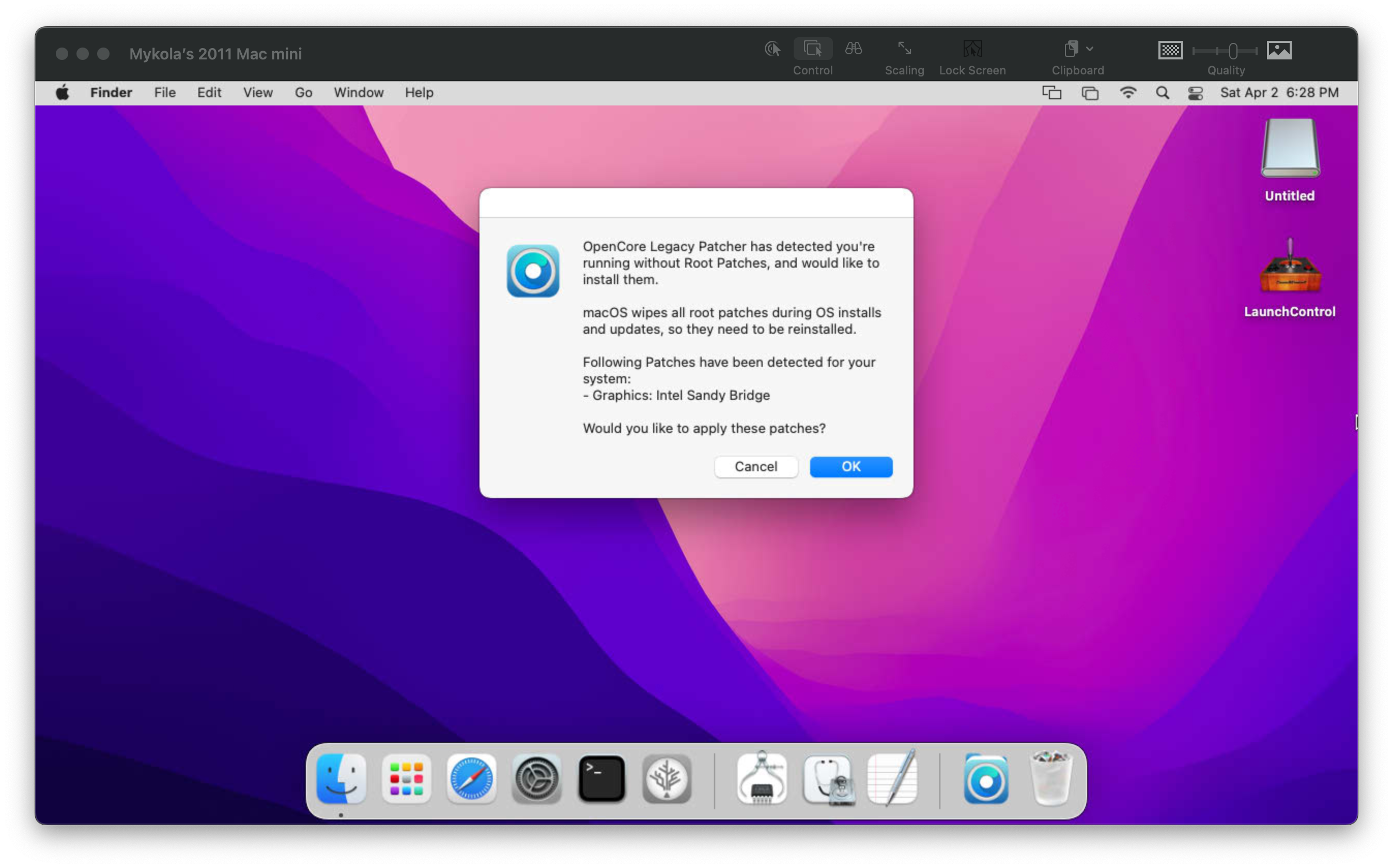Viewport: 1393px width, 868px height.
Task: Open OpenCore Legacy Patcher in the dock
Action: [985, 780]
